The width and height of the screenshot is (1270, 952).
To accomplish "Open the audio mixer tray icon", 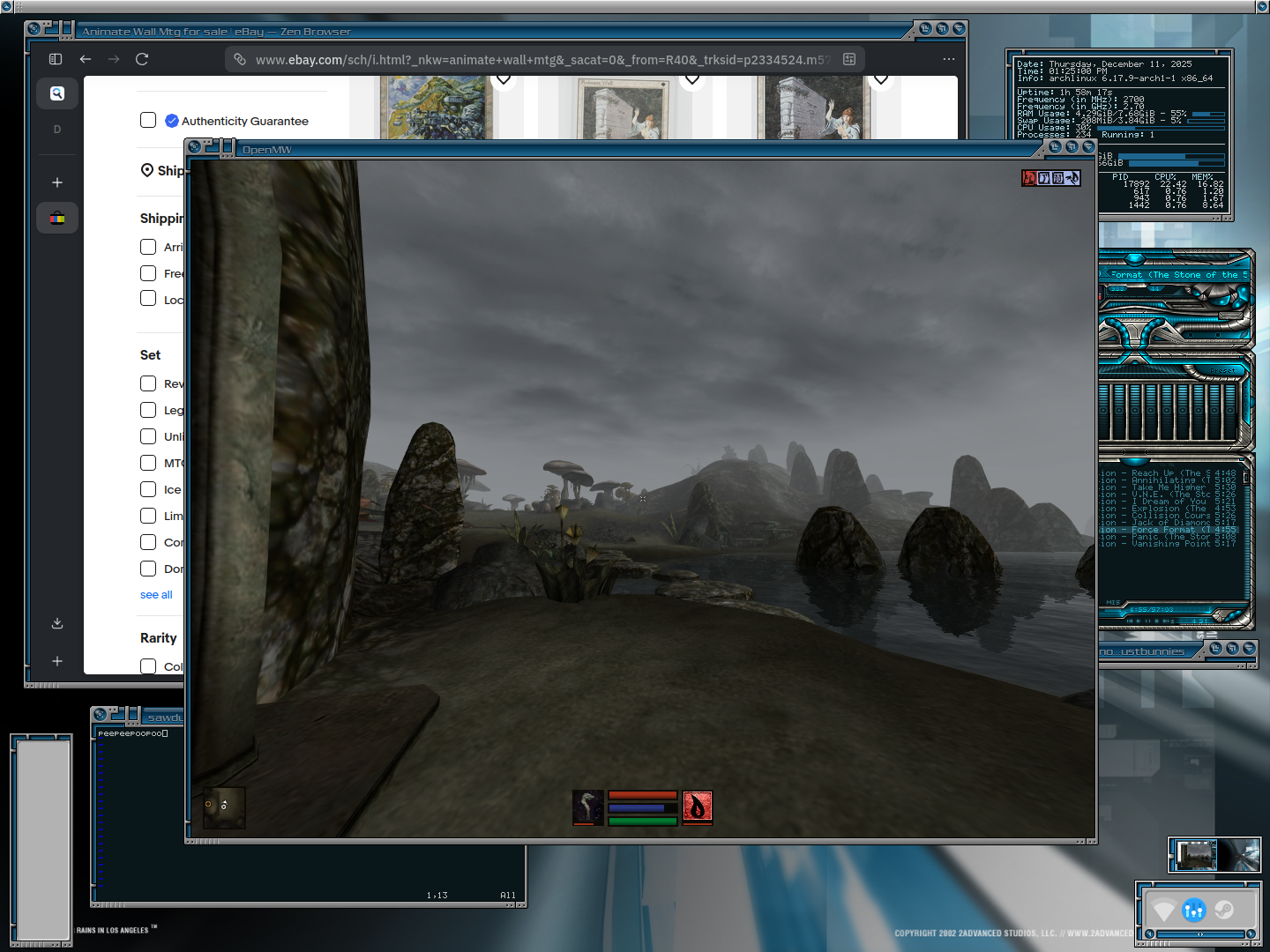I will (1194, 910).
